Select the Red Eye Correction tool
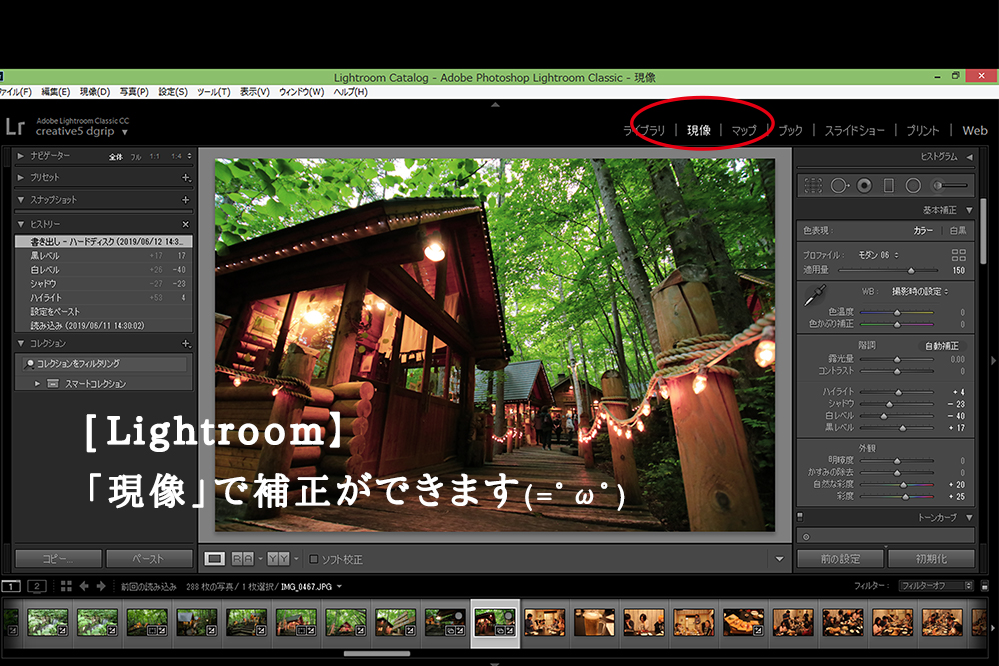999x666 pixels. tap(865, 185)
